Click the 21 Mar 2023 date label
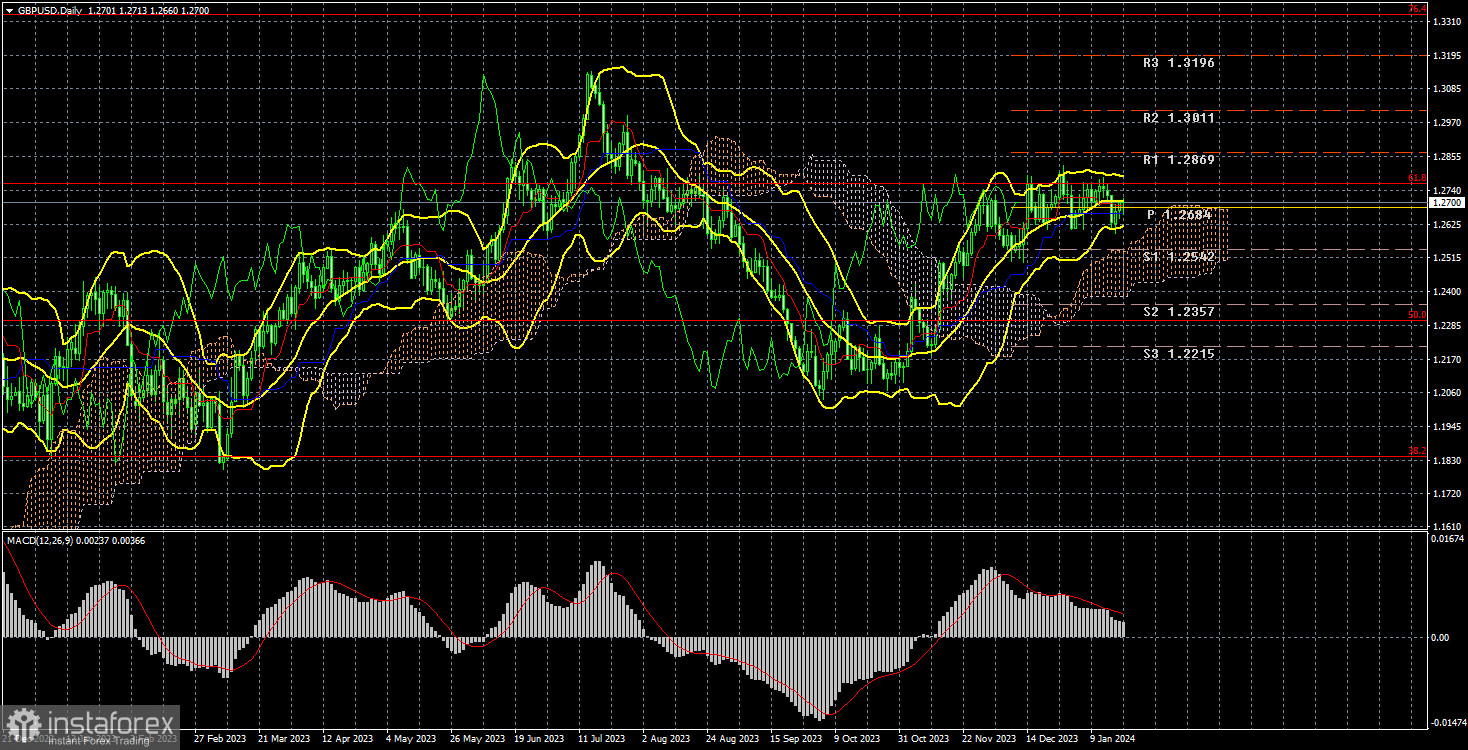1468x750 pixels. click(x=283, y=739)
